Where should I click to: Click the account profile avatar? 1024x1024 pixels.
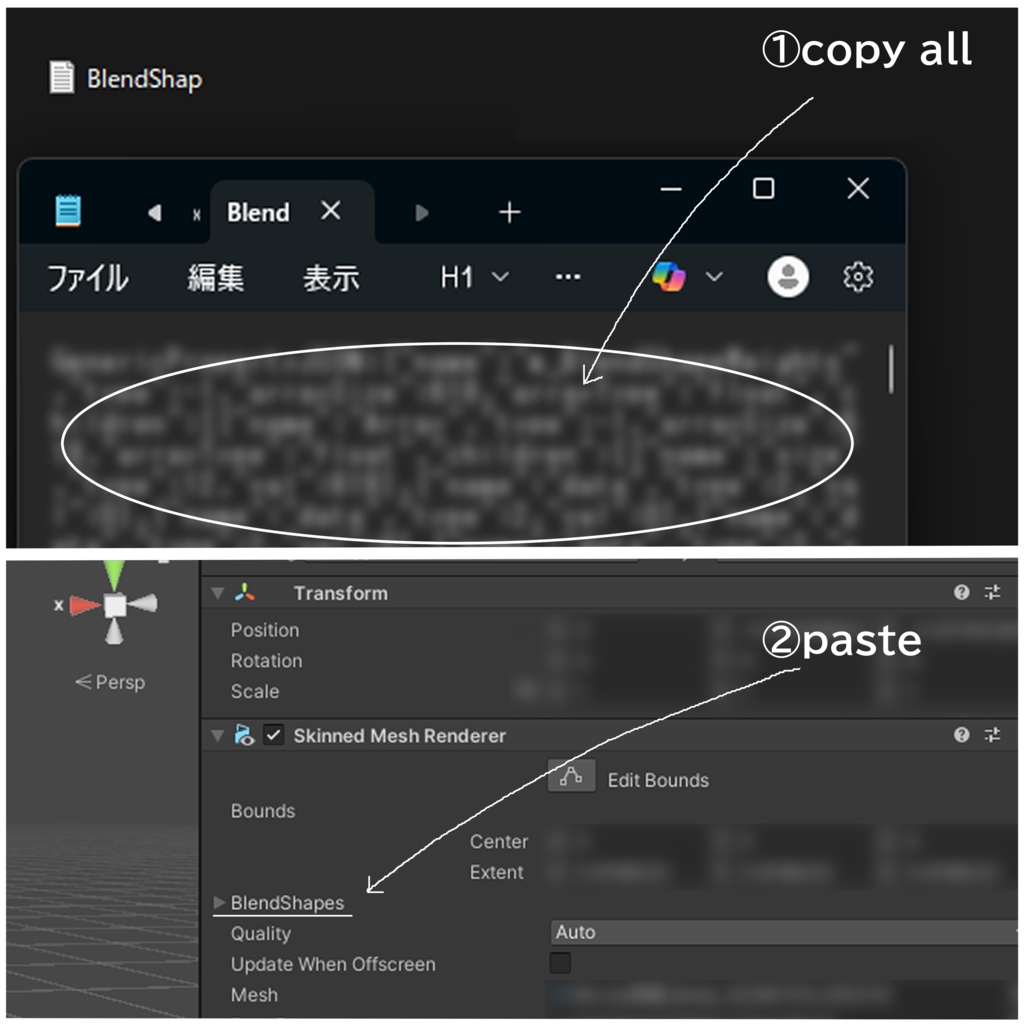coord(788,277)
